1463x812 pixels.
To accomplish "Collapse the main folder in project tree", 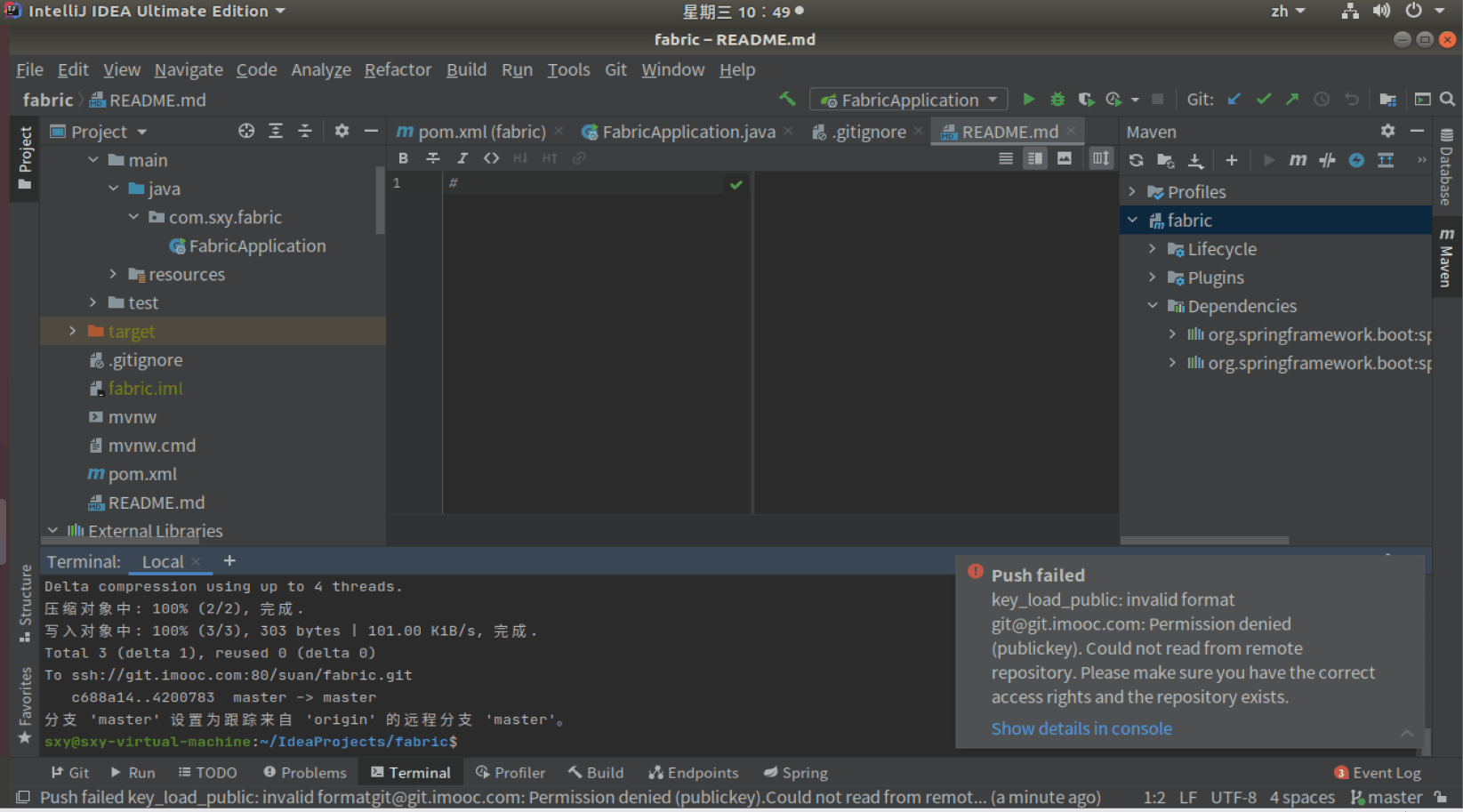I will pyautogui.click(x=93, y=160).
